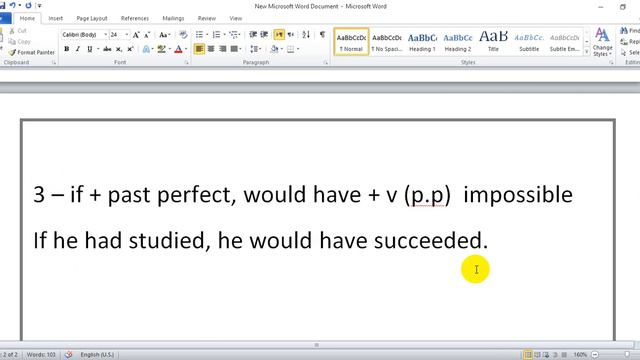
Task: Justify the text
Action: [234, 49]
